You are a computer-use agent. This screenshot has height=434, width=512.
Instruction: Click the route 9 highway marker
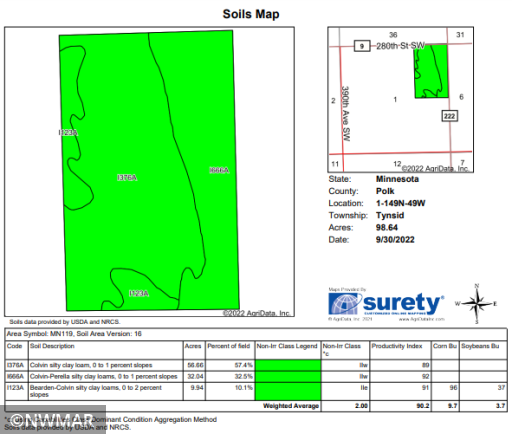362,46
